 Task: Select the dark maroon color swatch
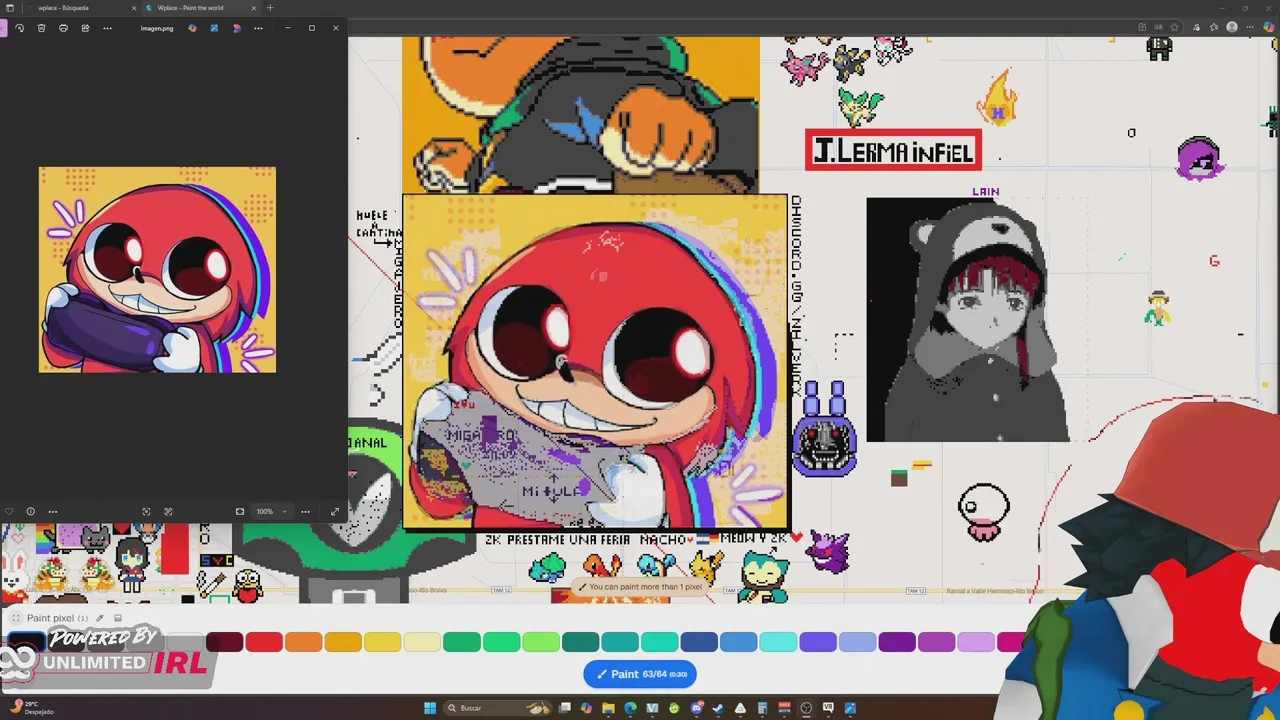[225, 642]
